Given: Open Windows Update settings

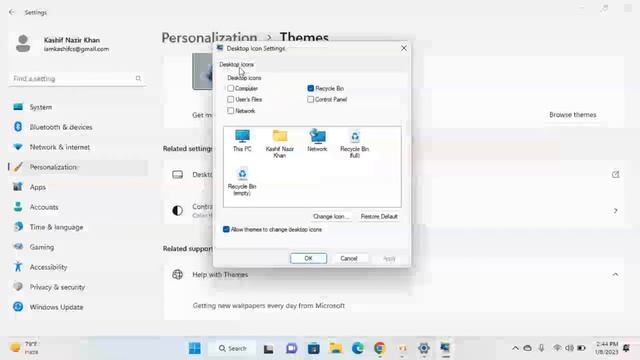Looking at the screenshot, I should click(78, 307).
